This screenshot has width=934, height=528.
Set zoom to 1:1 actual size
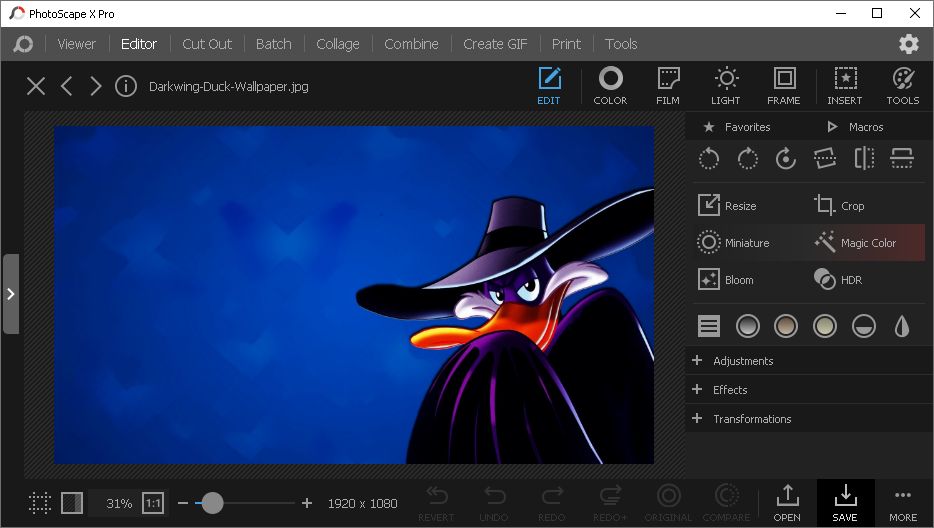[x=153, y=503]
